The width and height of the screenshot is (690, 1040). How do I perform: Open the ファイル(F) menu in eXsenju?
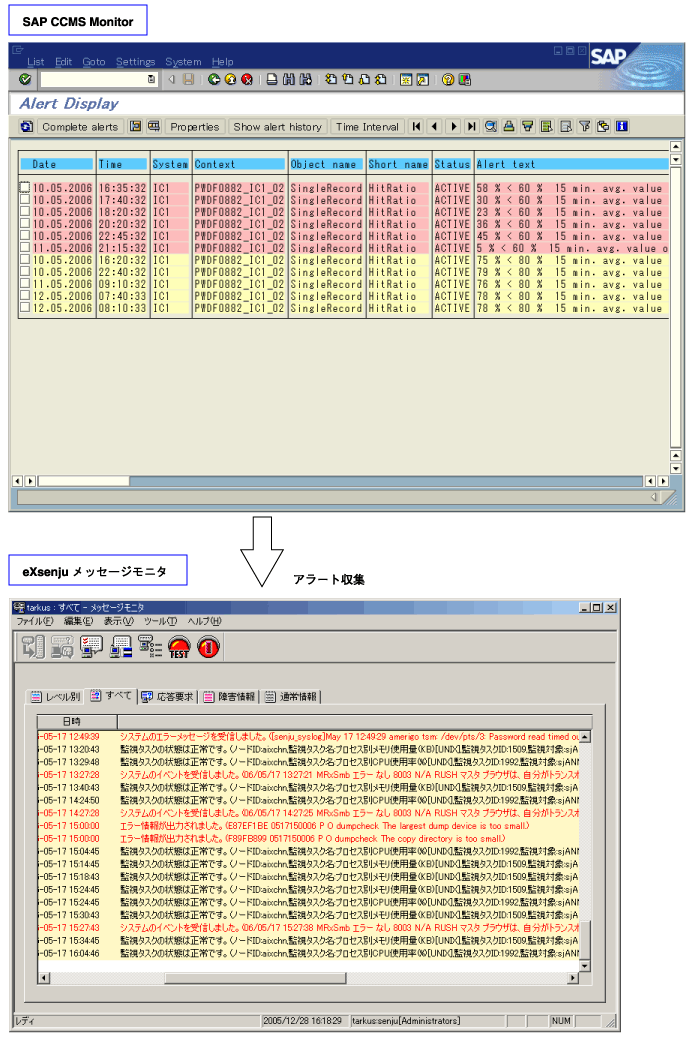click(x=34, y=621)
